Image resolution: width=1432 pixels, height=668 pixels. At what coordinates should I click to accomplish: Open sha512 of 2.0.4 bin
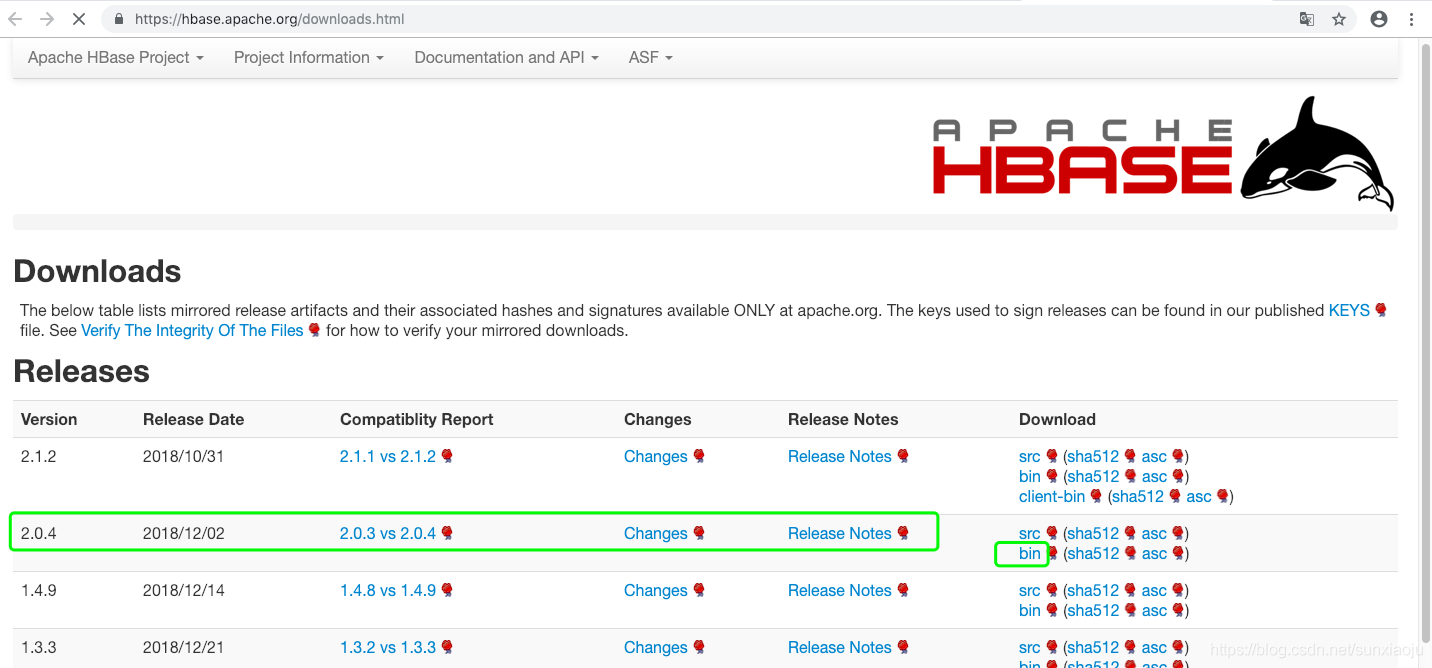1093,553
